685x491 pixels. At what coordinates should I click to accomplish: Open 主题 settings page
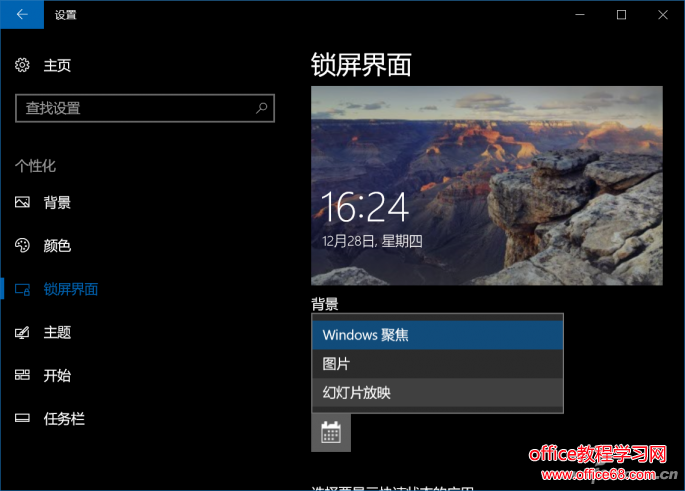click(x=57, y=332)
